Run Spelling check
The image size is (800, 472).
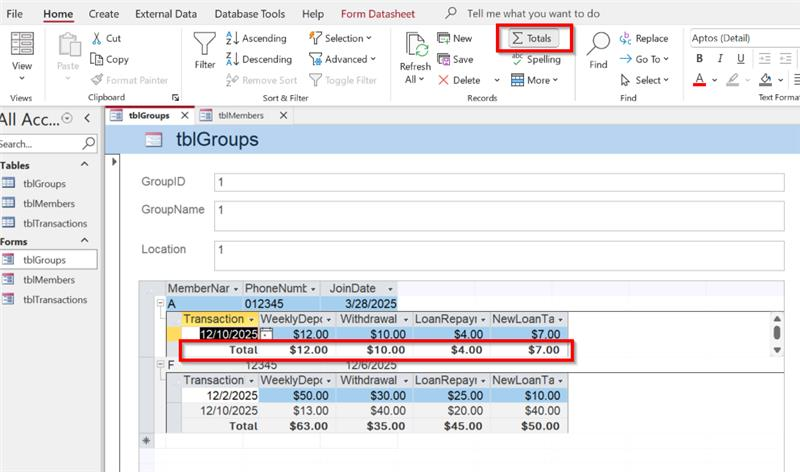536,59
